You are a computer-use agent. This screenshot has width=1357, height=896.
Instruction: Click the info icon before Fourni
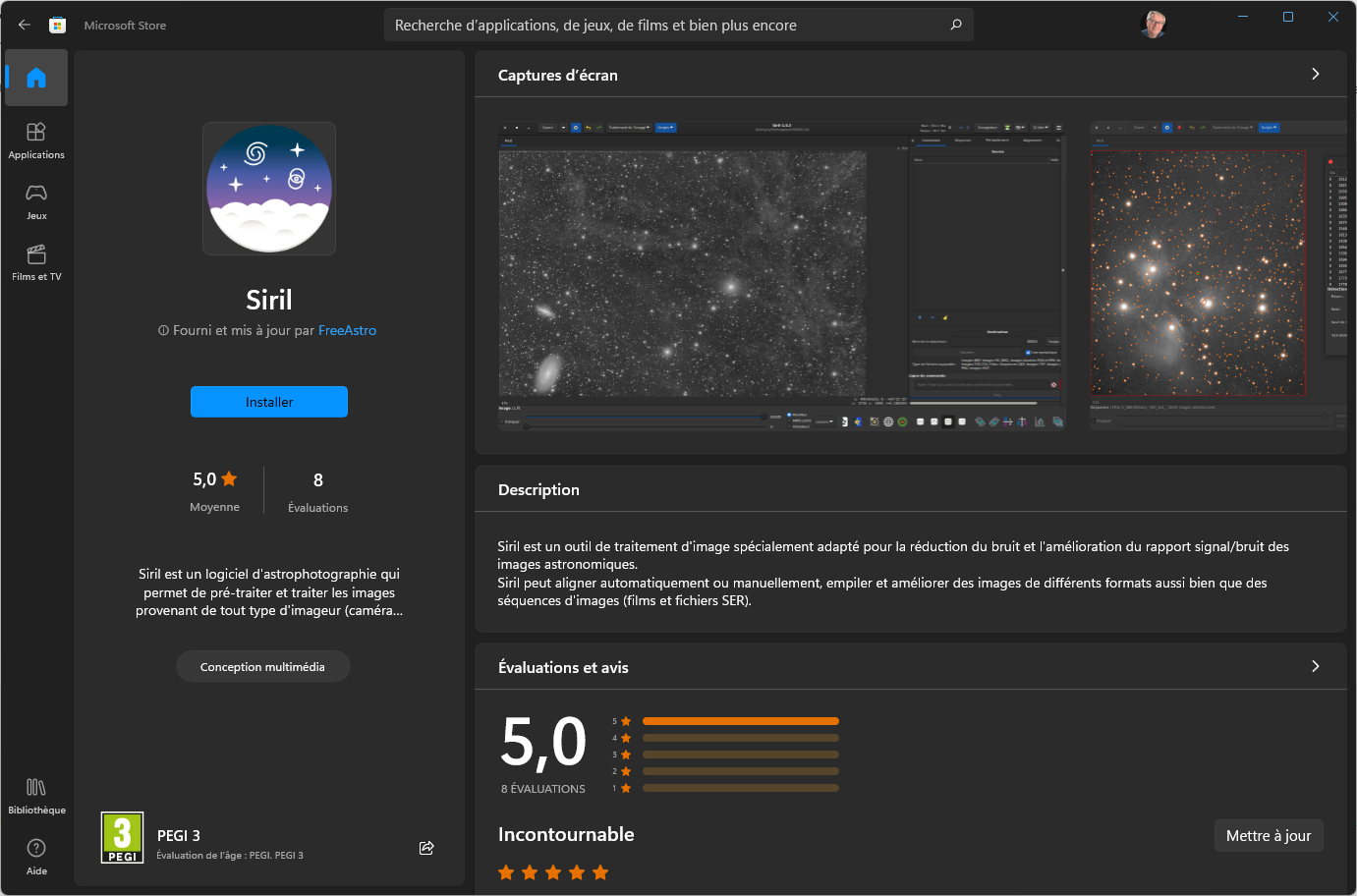(163, 331)
